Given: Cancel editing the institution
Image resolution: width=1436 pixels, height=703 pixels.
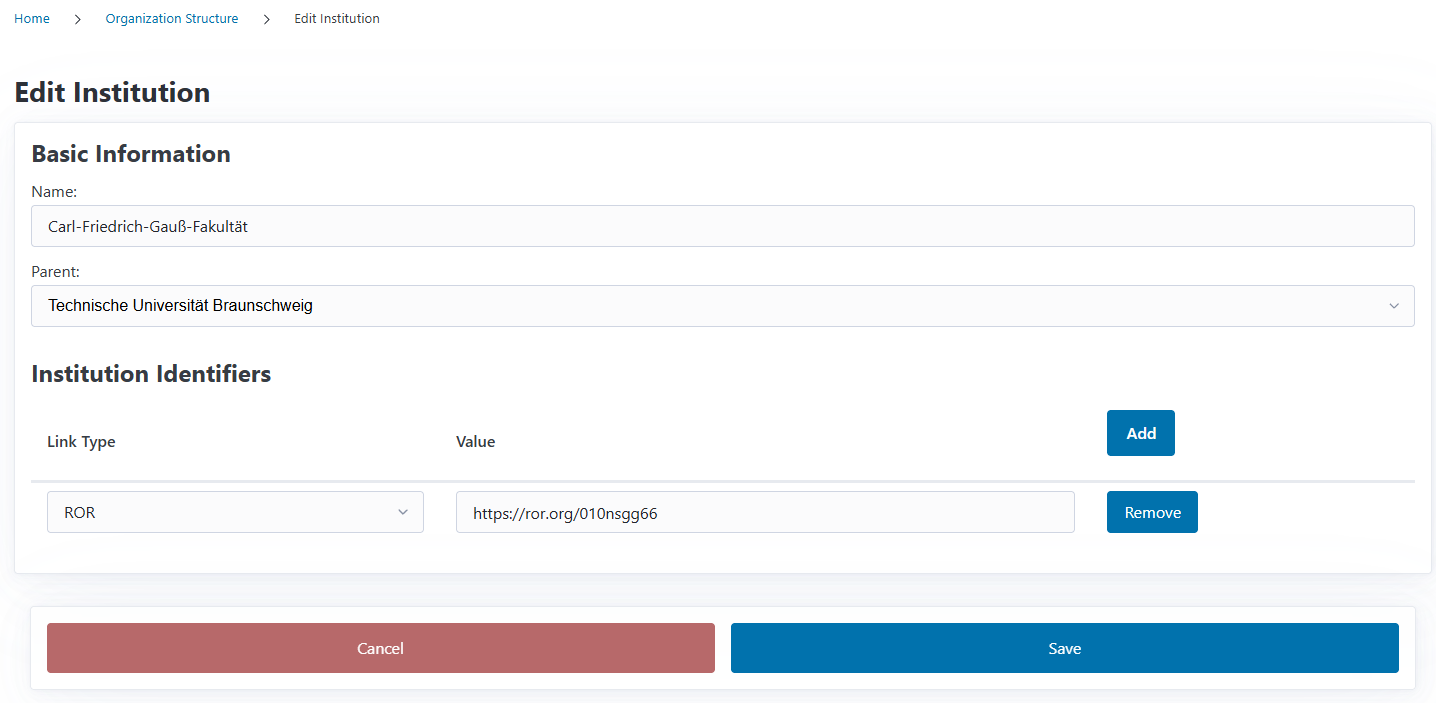Looking at the screenshot, I should click(x=380, y=648).
